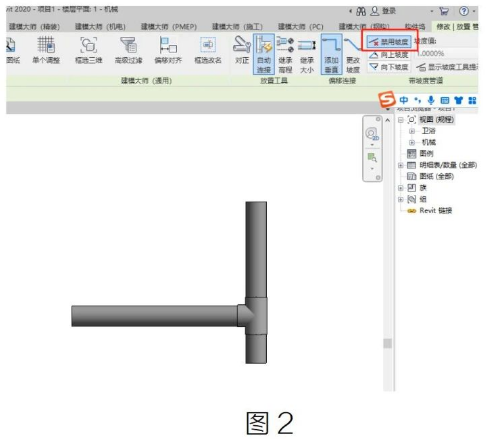Viewport: 487px width, 446px height.
Task: Click the slope value 1.0000% field
Action: (447, 53)
